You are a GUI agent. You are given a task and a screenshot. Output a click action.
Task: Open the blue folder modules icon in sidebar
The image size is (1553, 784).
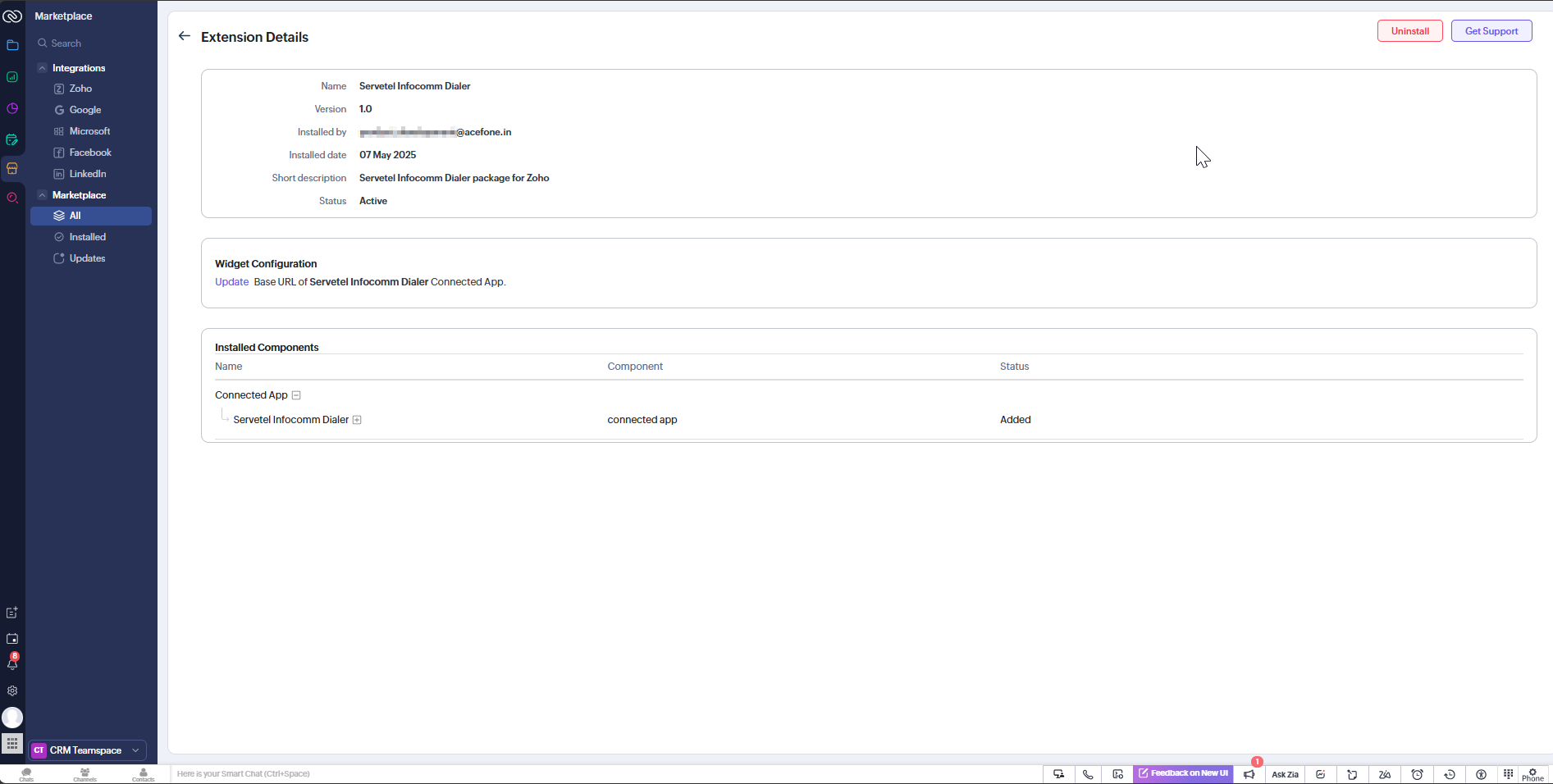click(x=12, y=45)
